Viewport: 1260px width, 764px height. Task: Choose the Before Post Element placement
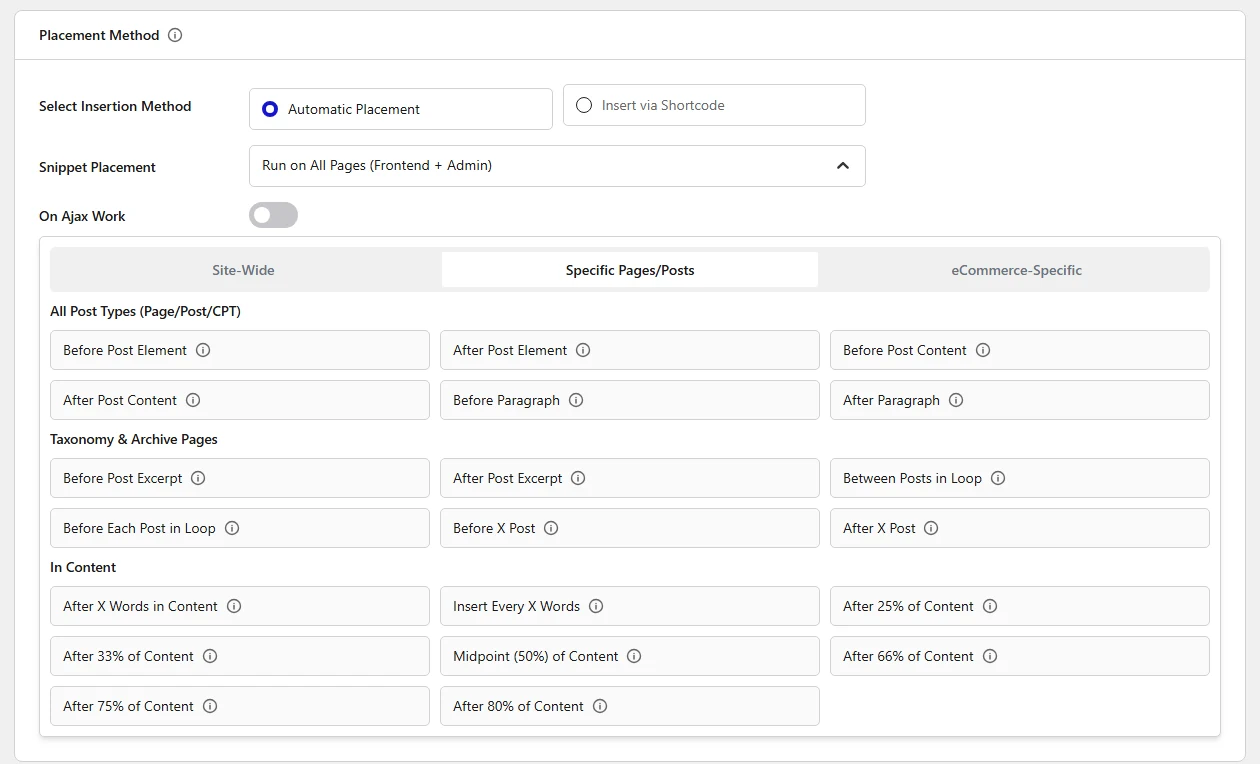(x=240, y=350)
